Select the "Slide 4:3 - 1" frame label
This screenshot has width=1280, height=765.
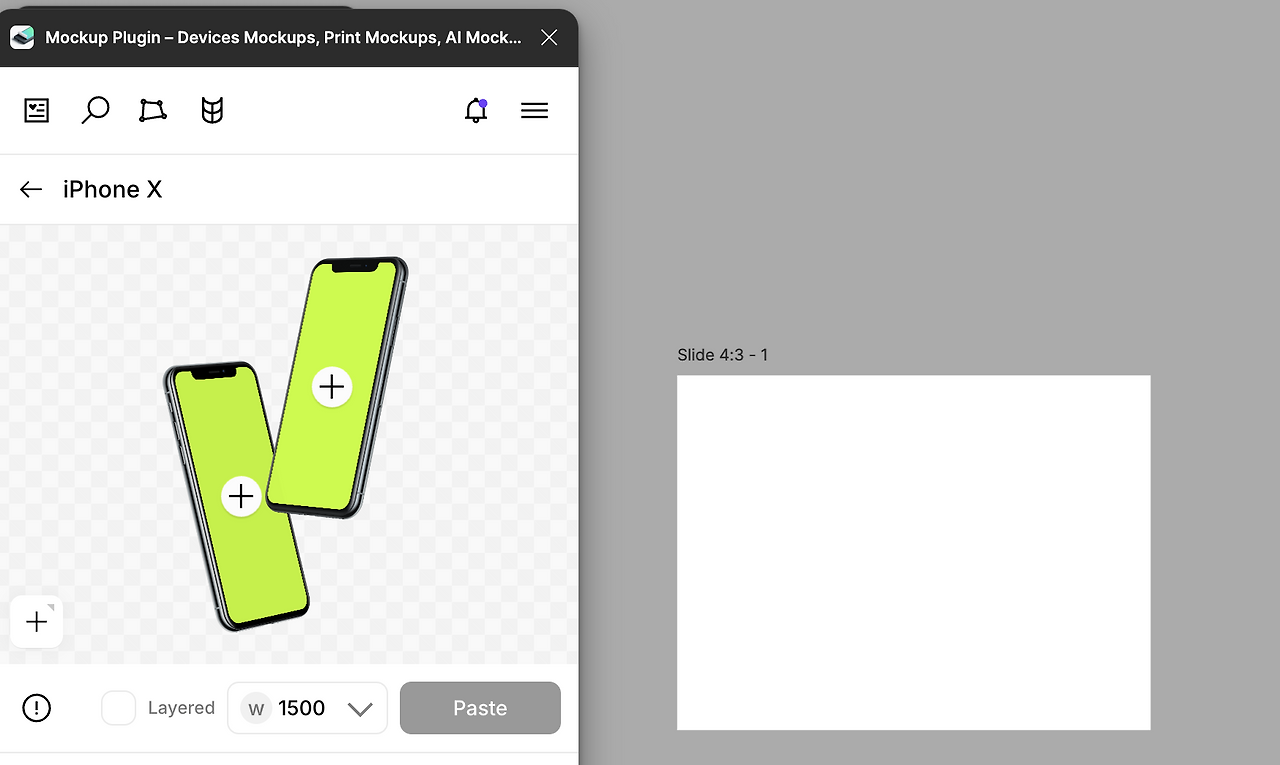(723, 355)
